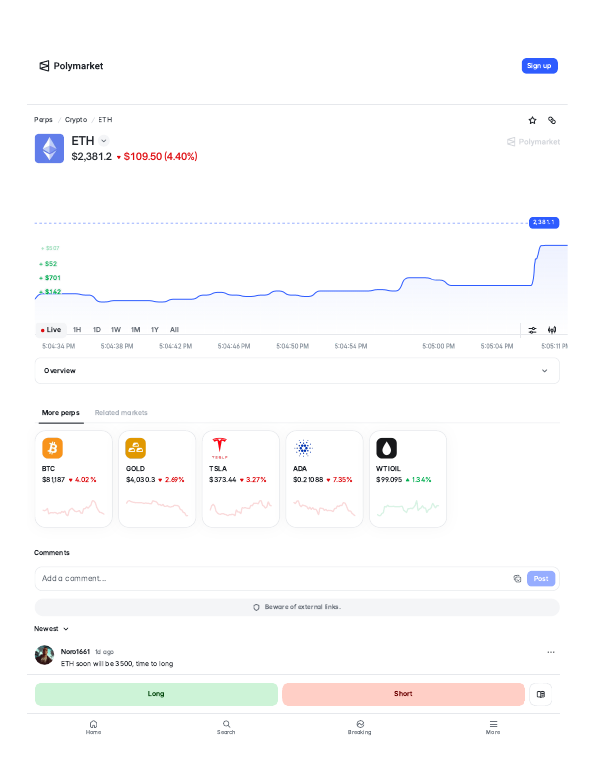Switch to the Related markets tab

pos(121,412)
